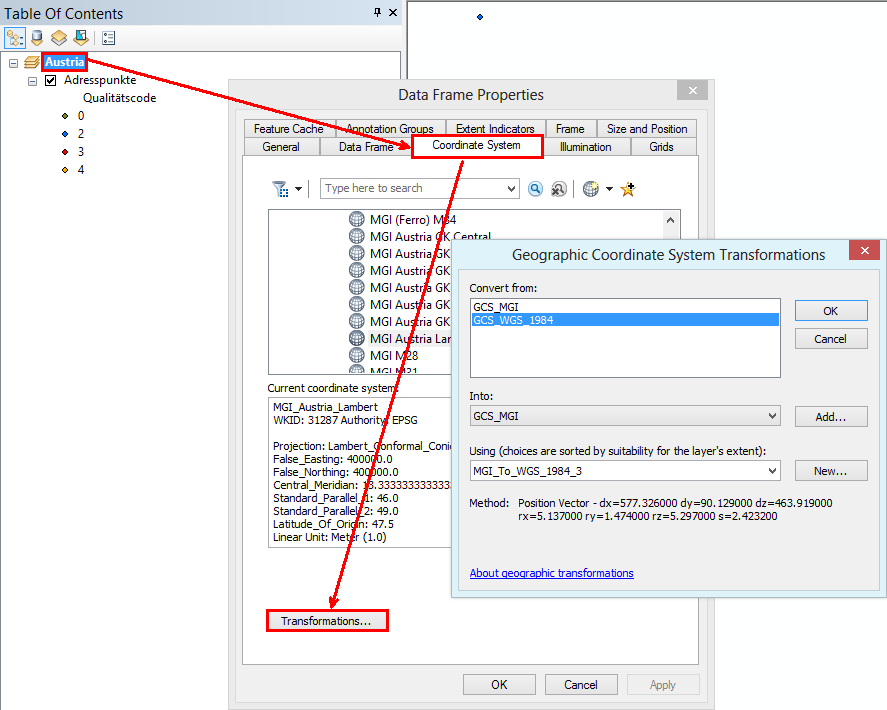The image size is (887, 710).
Task: Uncheck the Adresspunkte layer checkbox
Action: (x=49, y=80)
